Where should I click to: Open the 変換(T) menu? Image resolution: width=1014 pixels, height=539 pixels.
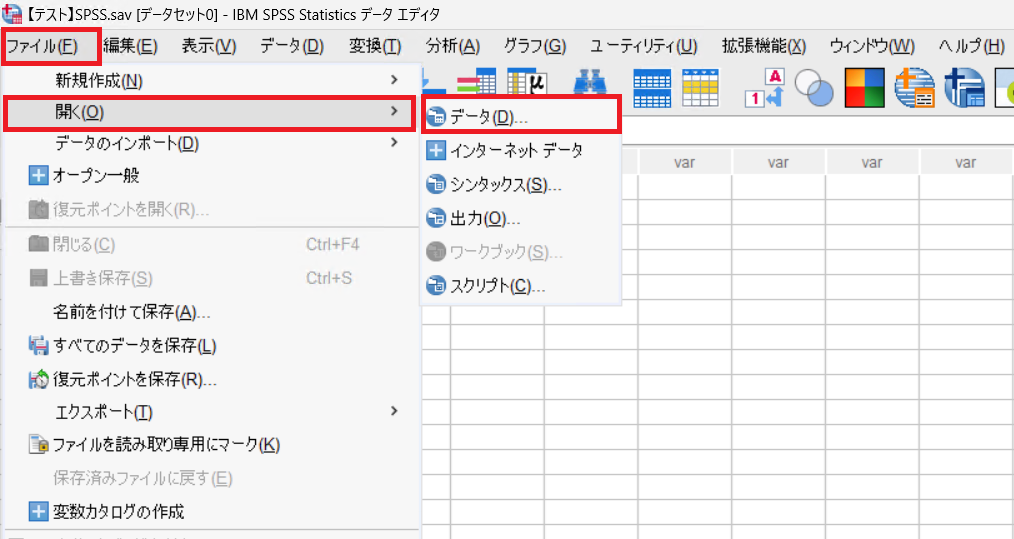coord(375,47)
